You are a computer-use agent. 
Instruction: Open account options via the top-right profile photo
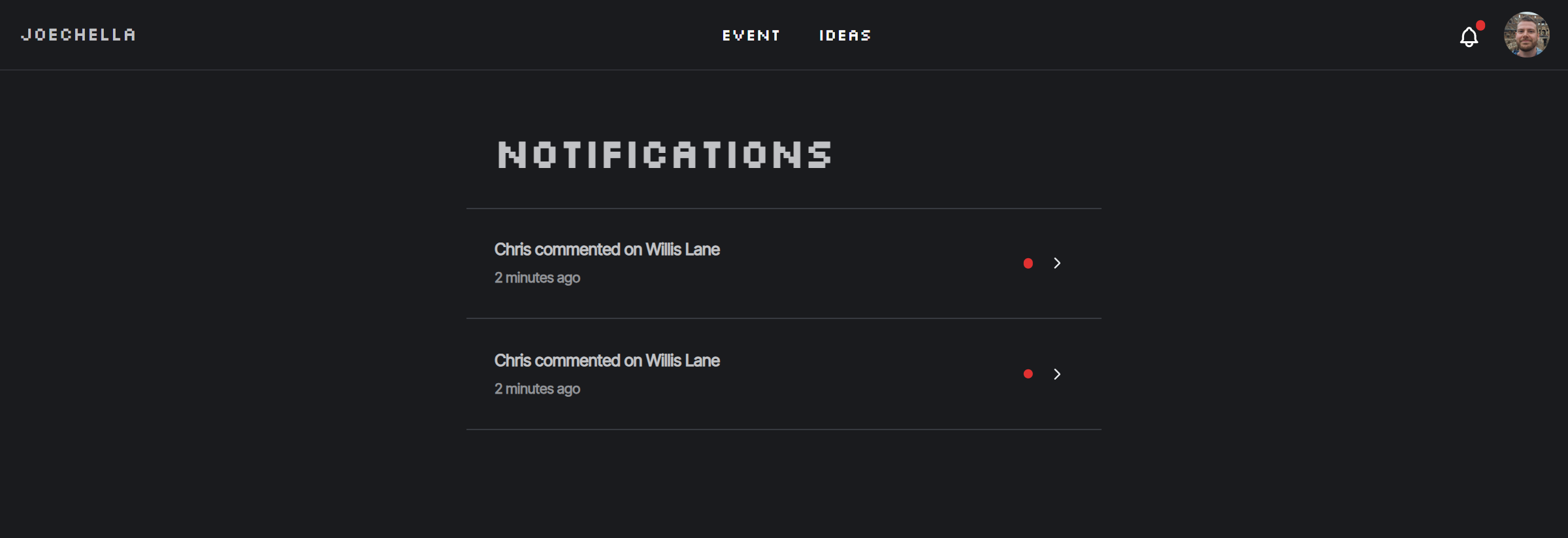point(1527,34)
